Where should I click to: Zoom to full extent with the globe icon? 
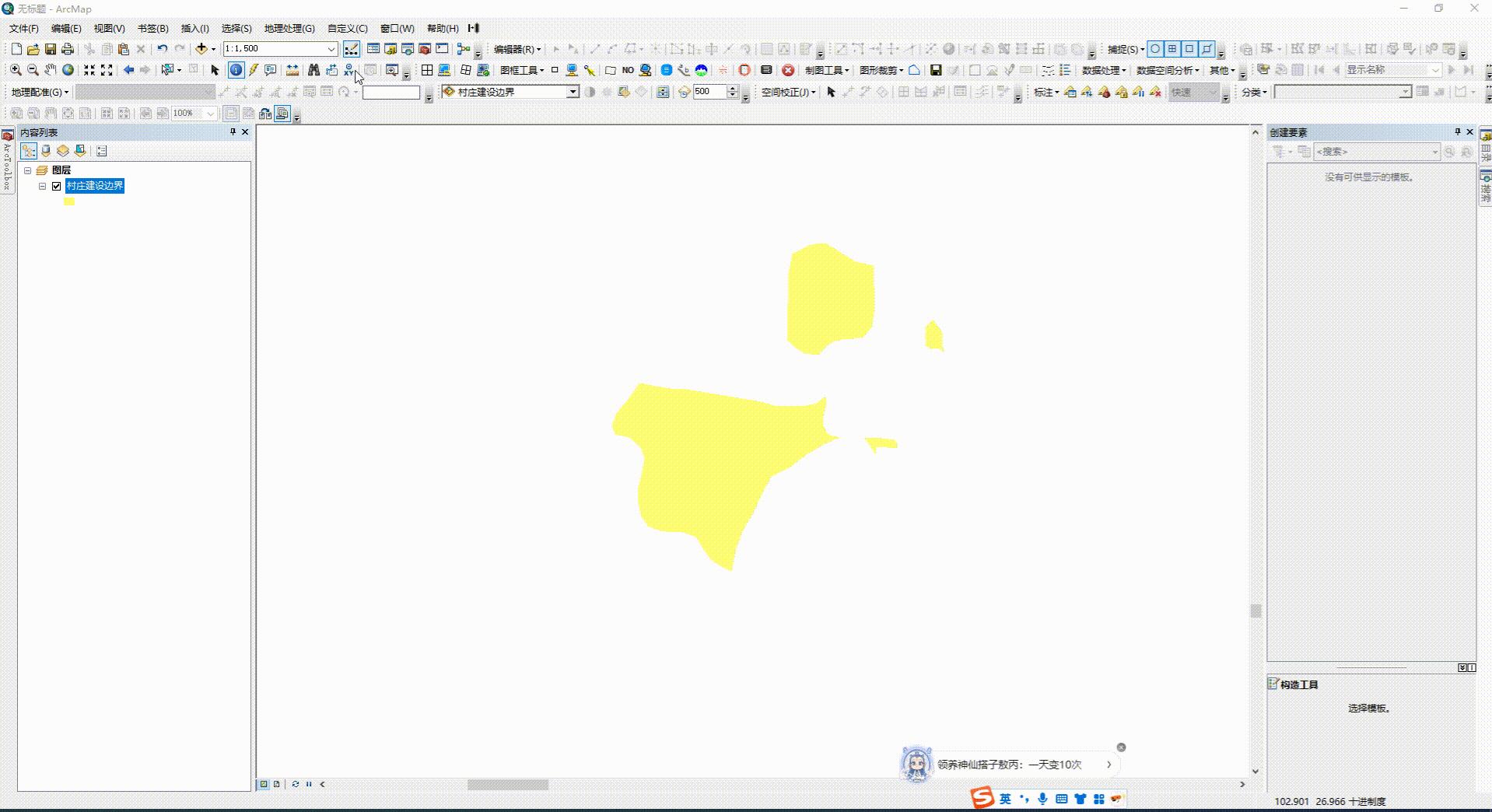[x=68, y=70]
